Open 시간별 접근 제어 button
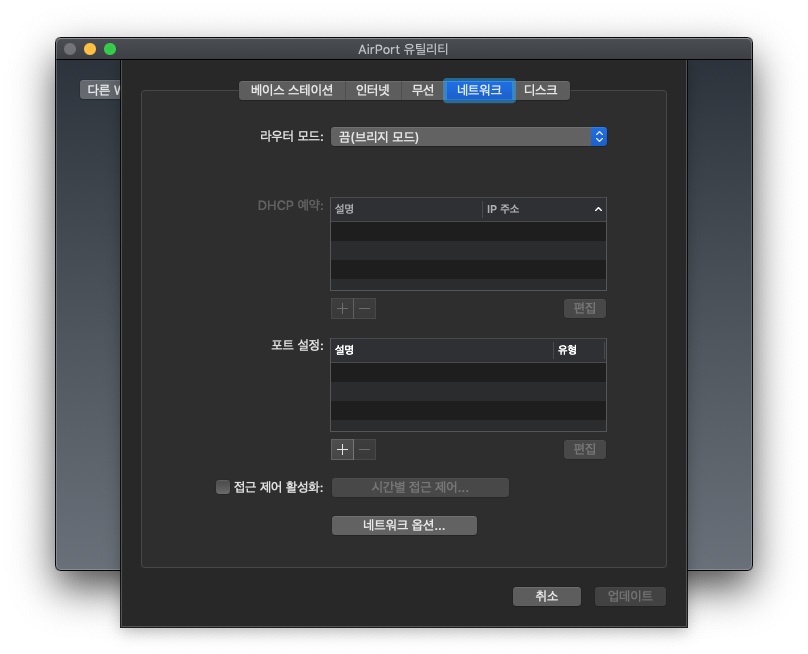The image size is (808, 654). pos(420,487)
